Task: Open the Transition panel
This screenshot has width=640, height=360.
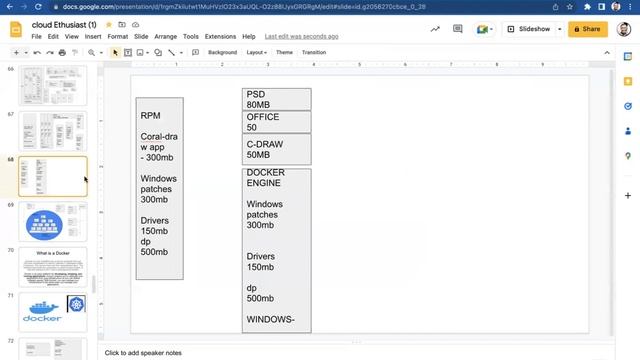Action: (x=314, y=53)
